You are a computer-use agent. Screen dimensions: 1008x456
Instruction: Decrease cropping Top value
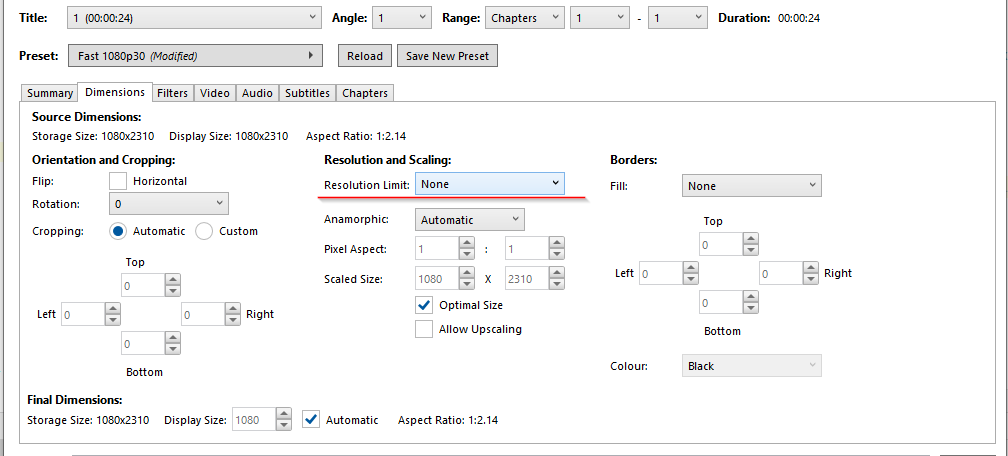point(172,291)
